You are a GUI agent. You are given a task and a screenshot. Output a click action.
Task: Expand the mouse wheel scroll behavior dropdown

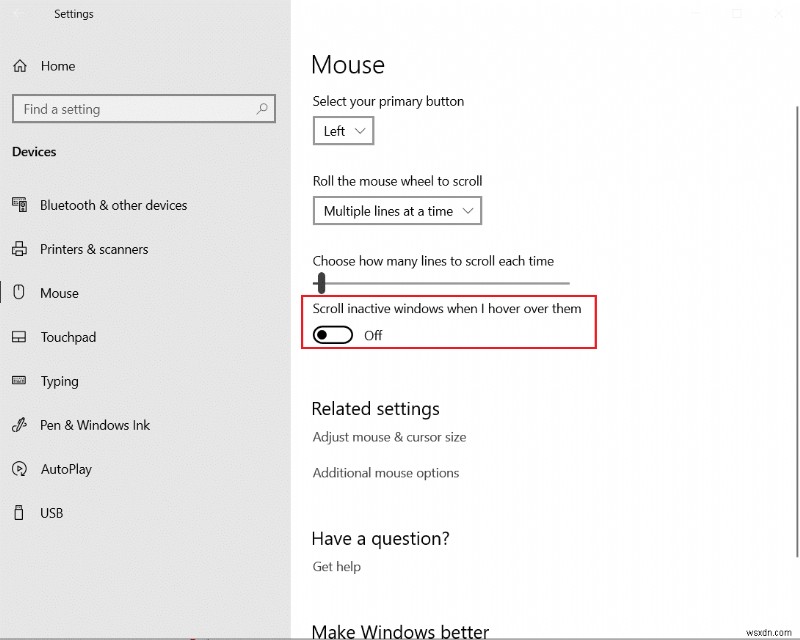pos(397,210)
